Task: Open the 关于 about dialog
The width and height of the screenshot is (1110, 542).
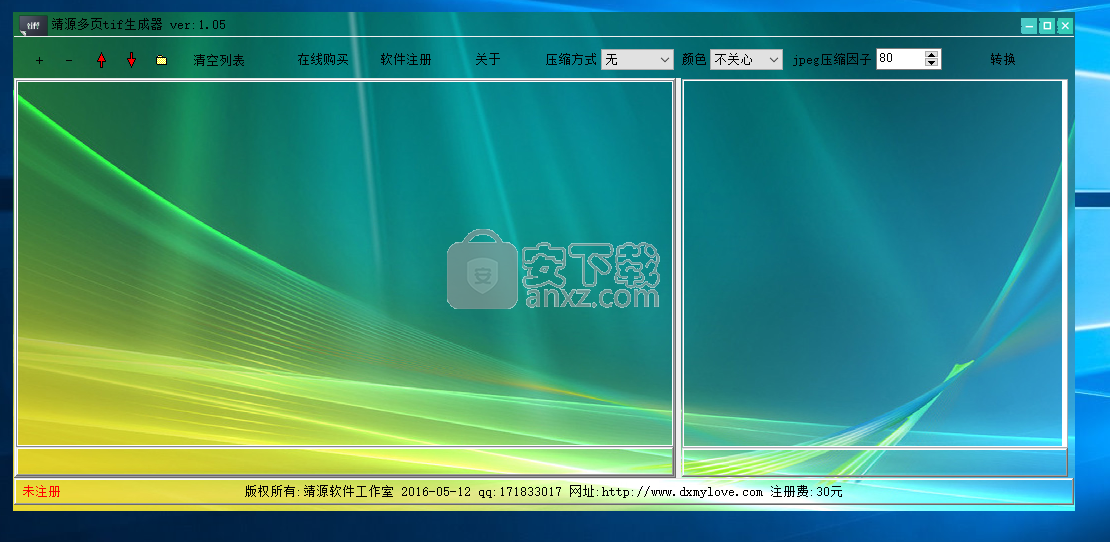Action: click(x=488, y=59)
